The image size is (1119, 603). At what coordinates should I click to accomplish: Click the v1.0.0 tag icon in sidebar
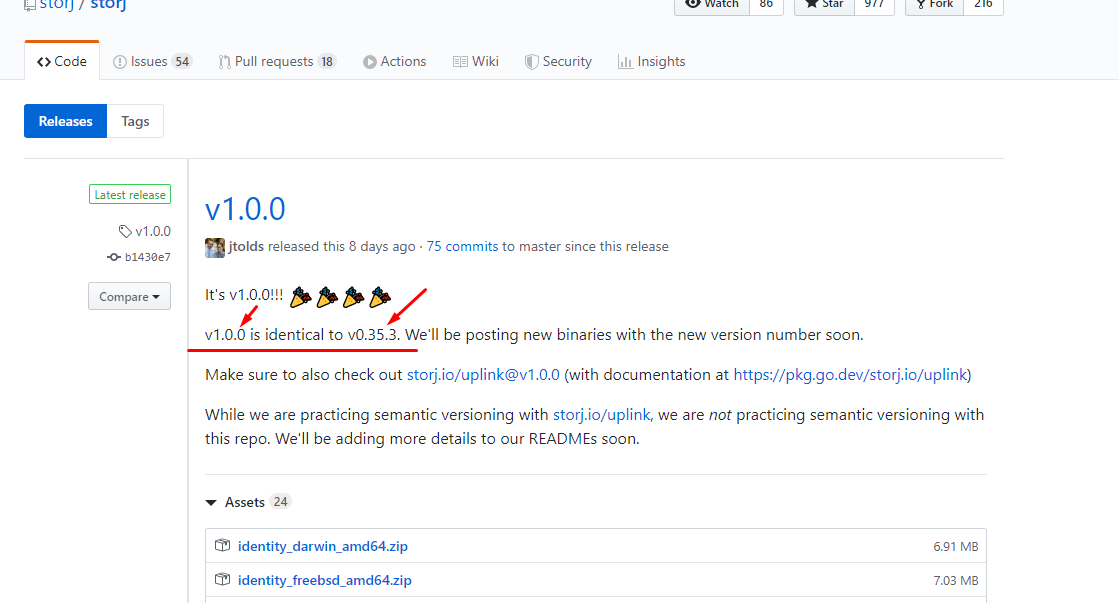pos(125,232)
